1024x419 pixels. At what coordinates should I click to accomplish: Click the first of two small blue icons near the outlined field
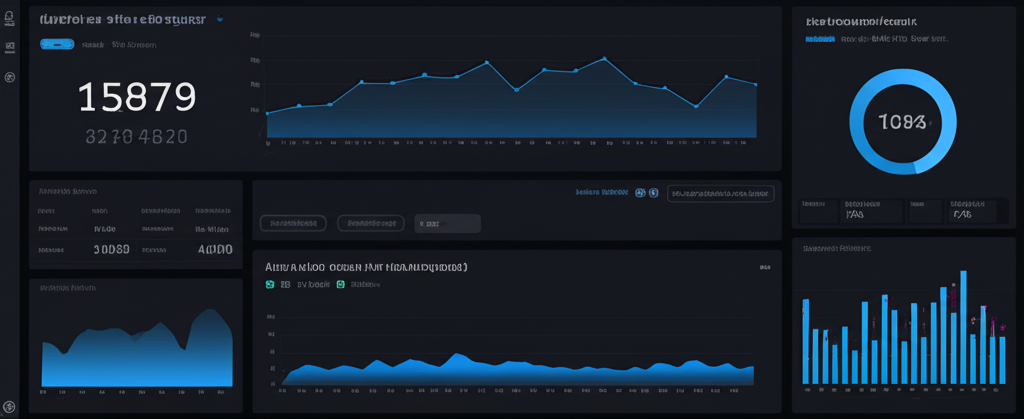coord(641,193)
